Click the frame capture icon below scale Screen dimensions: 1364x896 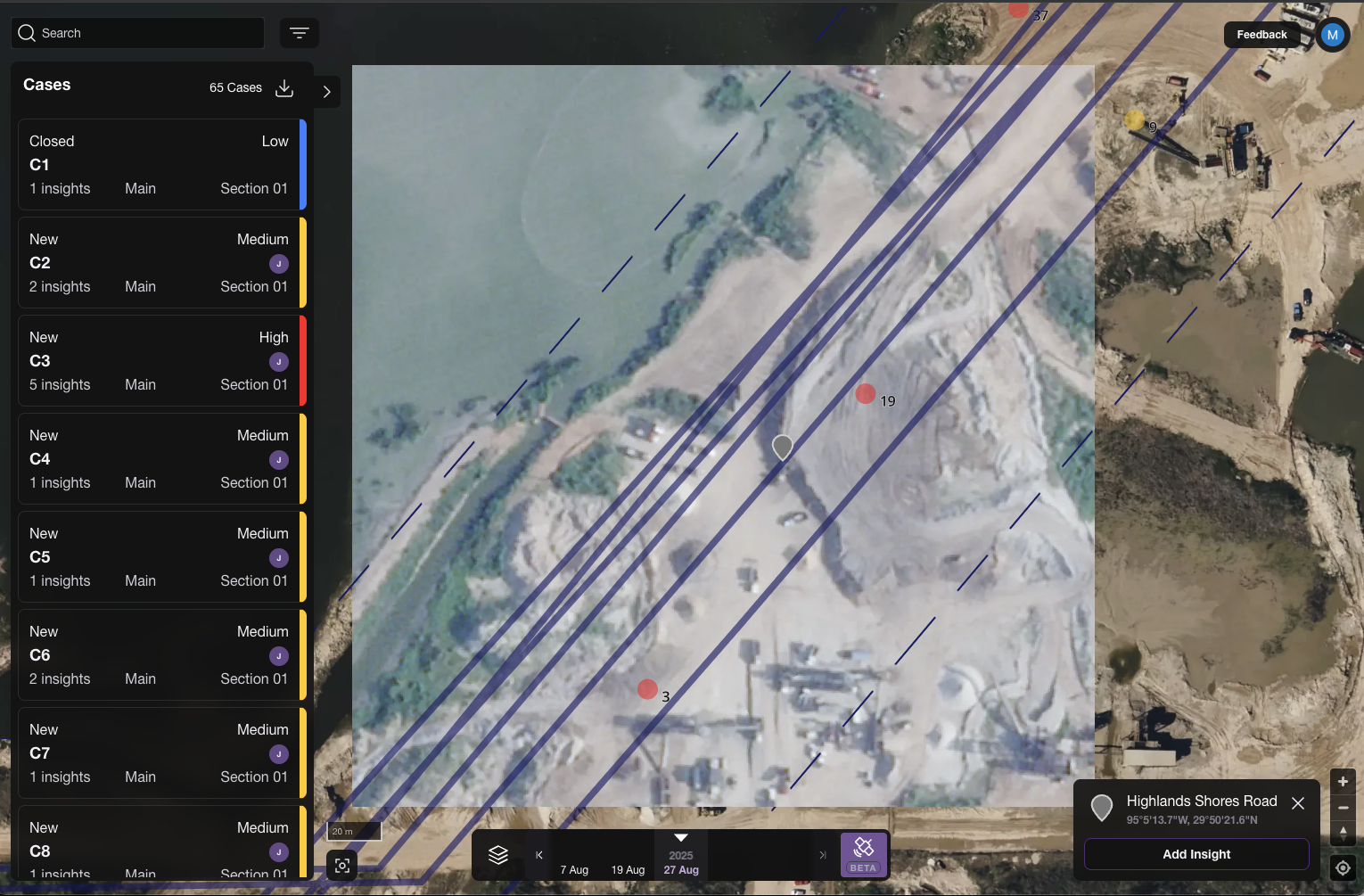pyautogui.click(x=342, y=866)
